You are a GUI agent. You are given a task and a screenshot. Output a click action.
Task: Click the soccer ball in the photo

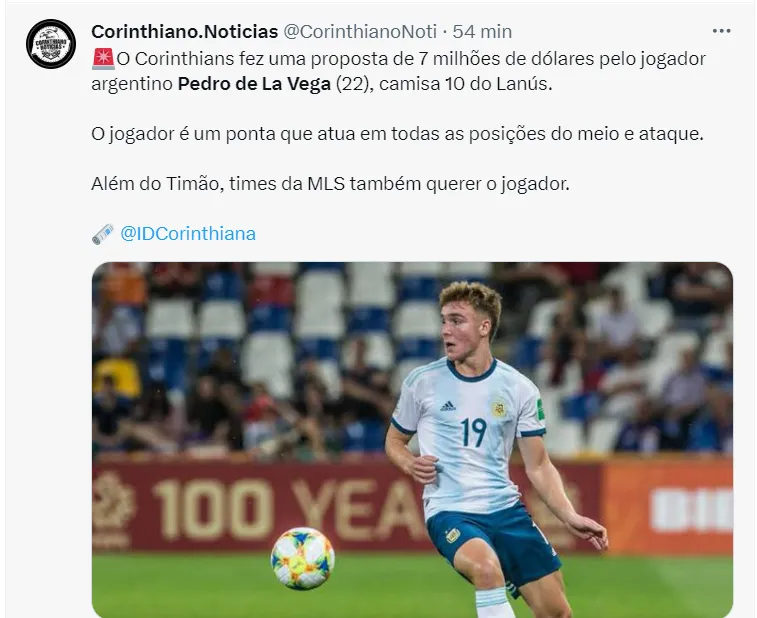303,558
